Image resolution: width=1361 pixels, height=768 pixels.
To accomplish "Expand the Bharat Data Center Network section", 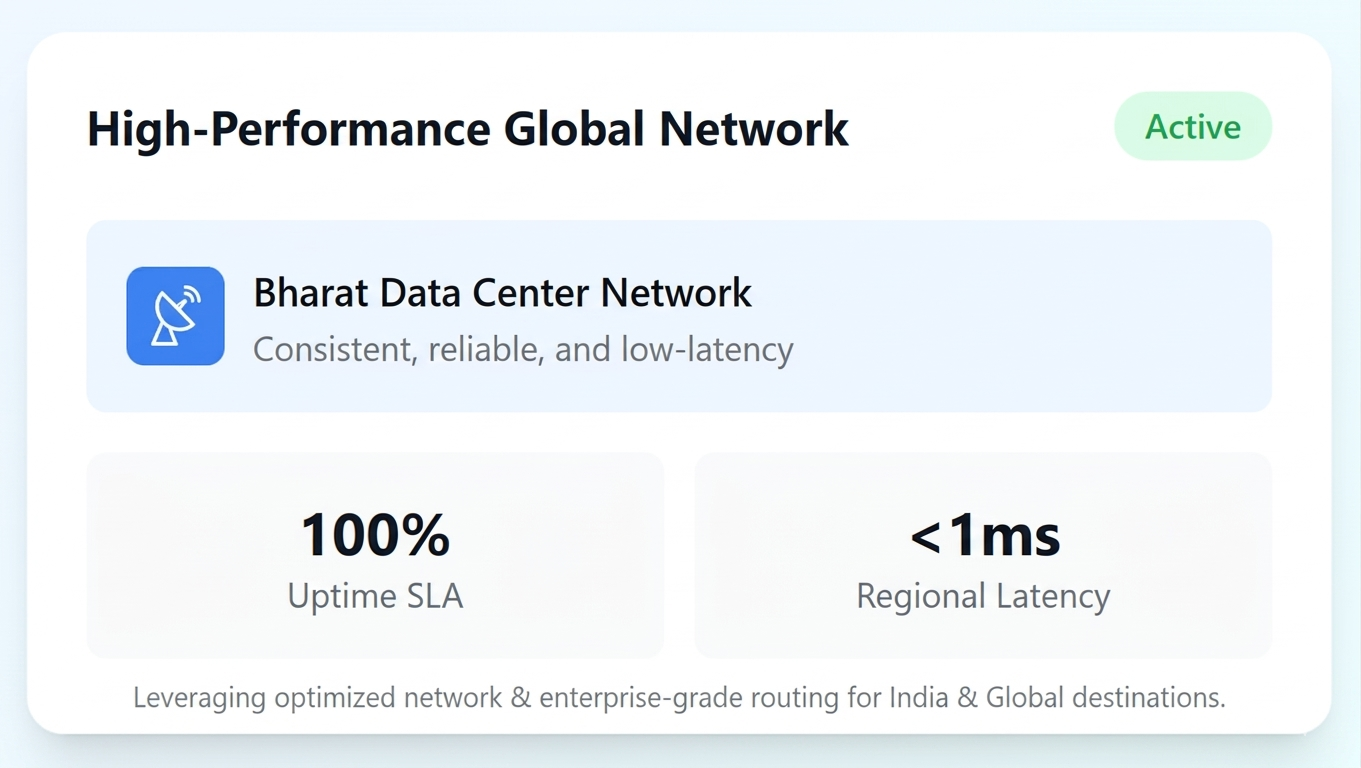I will click(x=680, y=316).
